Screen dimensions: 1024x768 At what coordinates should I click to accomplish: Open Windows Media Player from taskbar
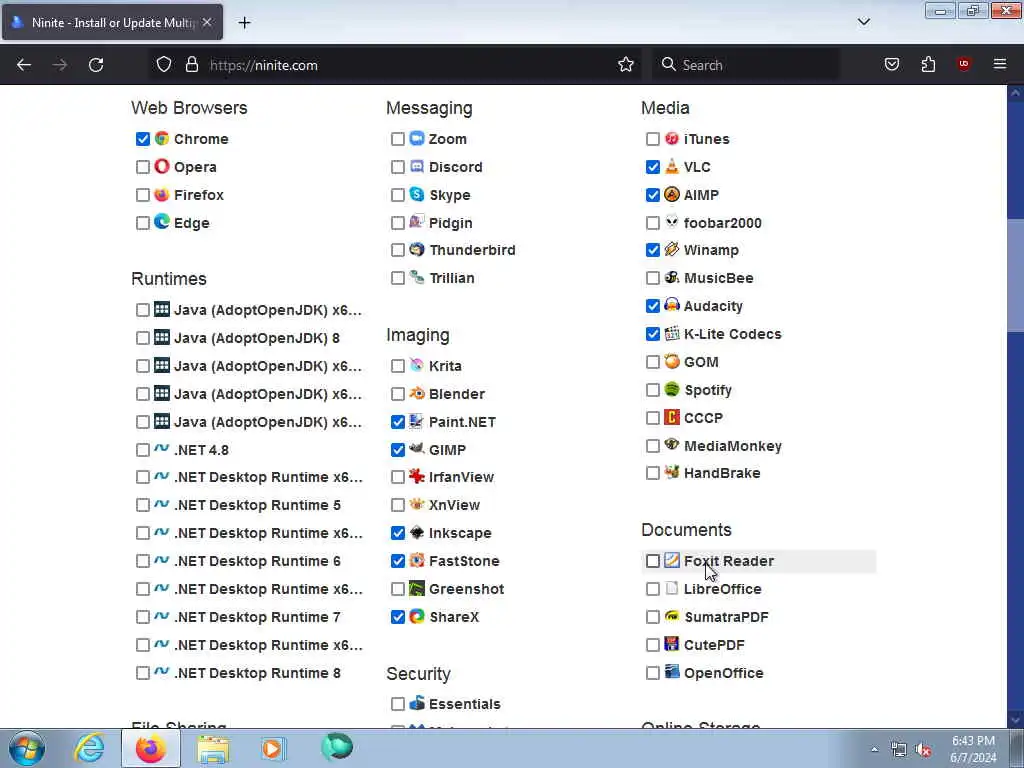click(273, 748)
